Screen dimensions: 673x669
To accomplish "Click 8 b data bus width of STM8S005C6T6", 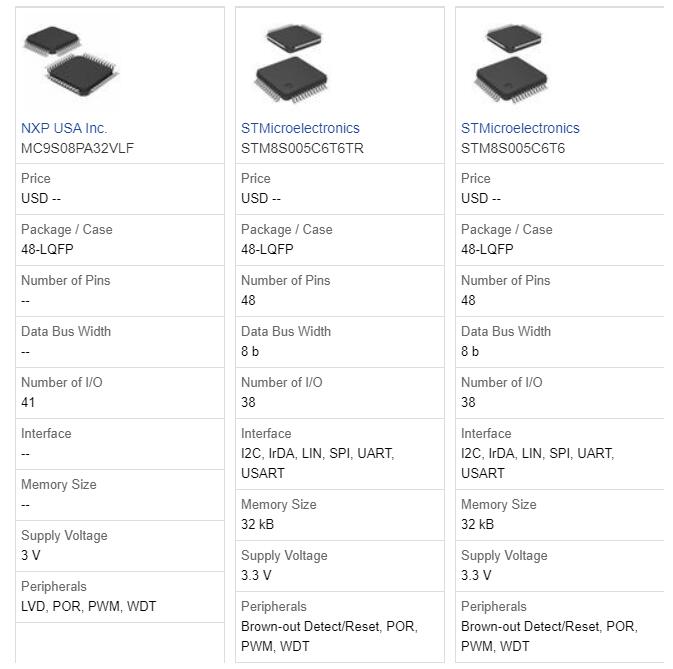I will [470, 351].
